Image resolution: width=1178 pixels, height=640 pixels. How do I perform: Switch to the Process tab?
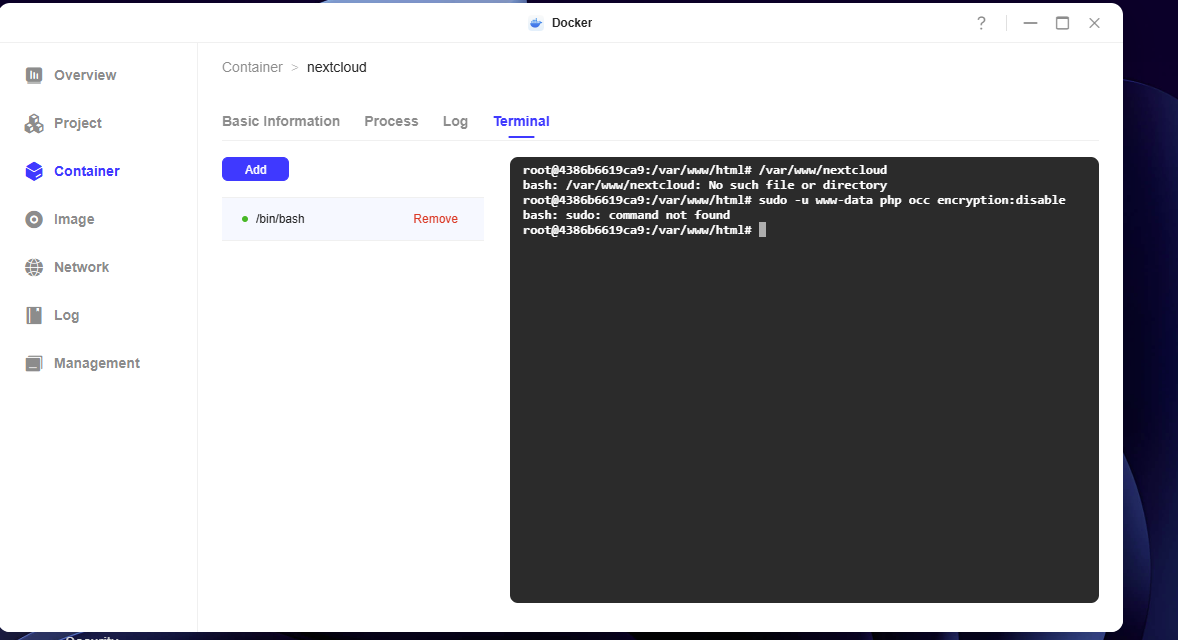click(x=391, y=122)
